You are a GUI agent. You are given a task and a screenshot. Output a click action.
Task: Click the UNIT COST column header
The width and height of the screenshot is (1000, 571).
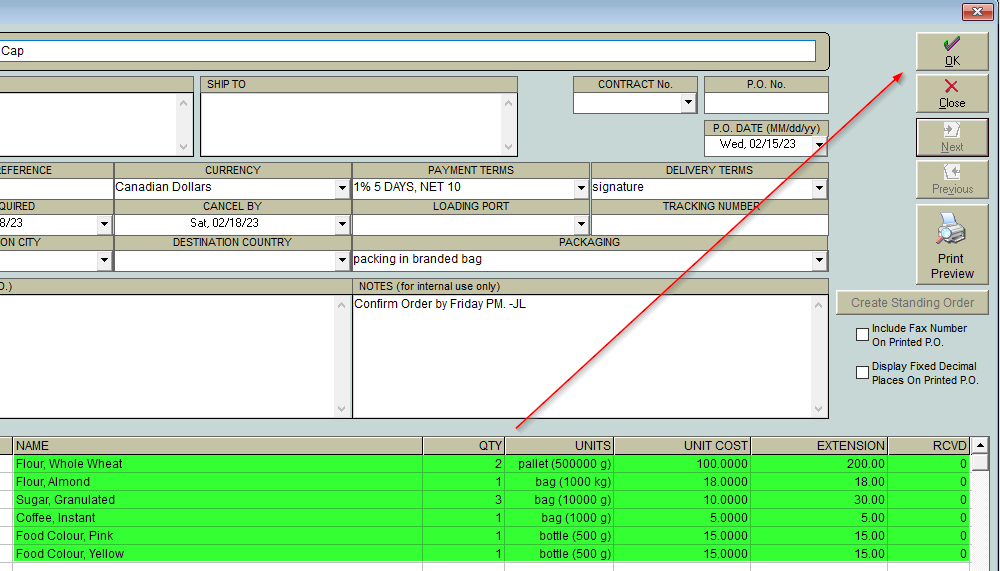tap(682, 445)
